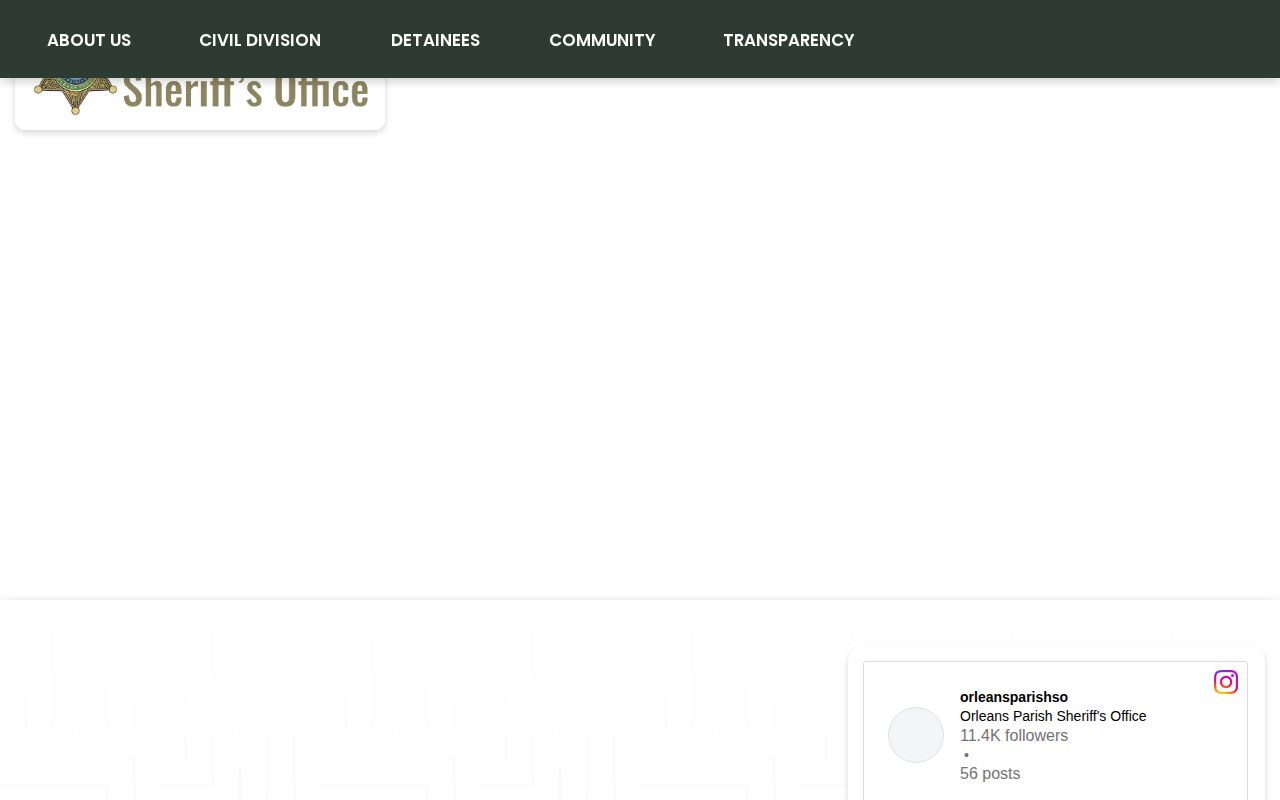Open the Transparency menu
1280x800 pixels.
(789, 40)
